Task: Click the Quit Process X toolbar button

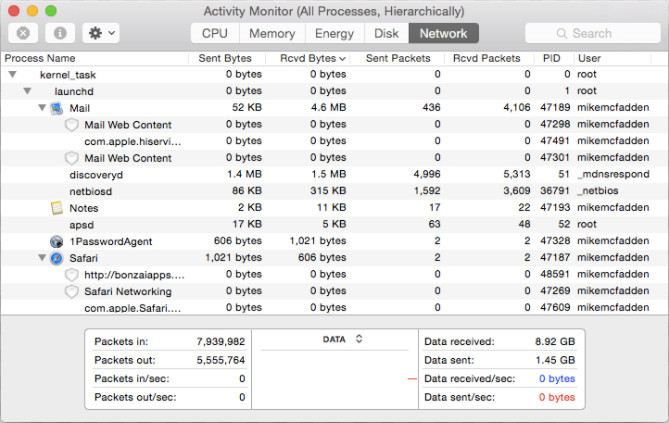Action: (x=23, y=33)
